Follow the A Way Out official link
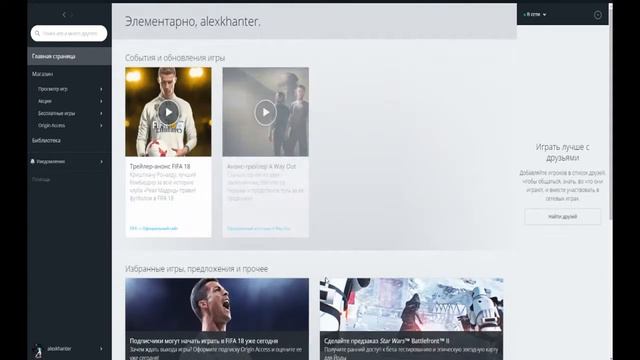This screenshot has height=360, width=640. [x=259, y=229]
